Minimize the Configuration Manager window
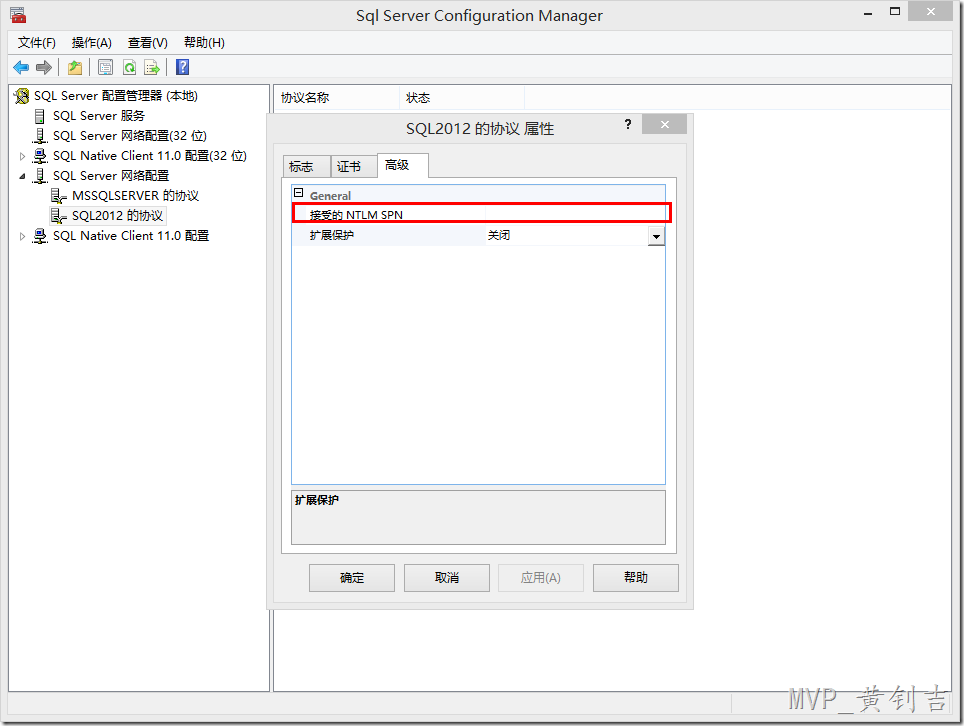Viewport: 964px width, 726px height. [868, 13]
